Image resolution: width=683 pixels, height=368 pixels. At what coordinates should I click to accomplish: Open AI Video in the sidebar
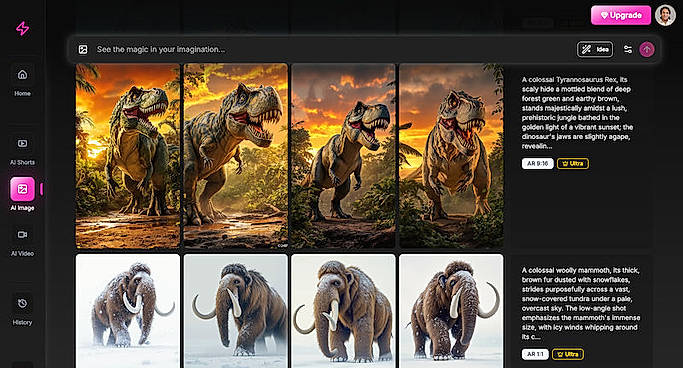click(x=22, y=241)
